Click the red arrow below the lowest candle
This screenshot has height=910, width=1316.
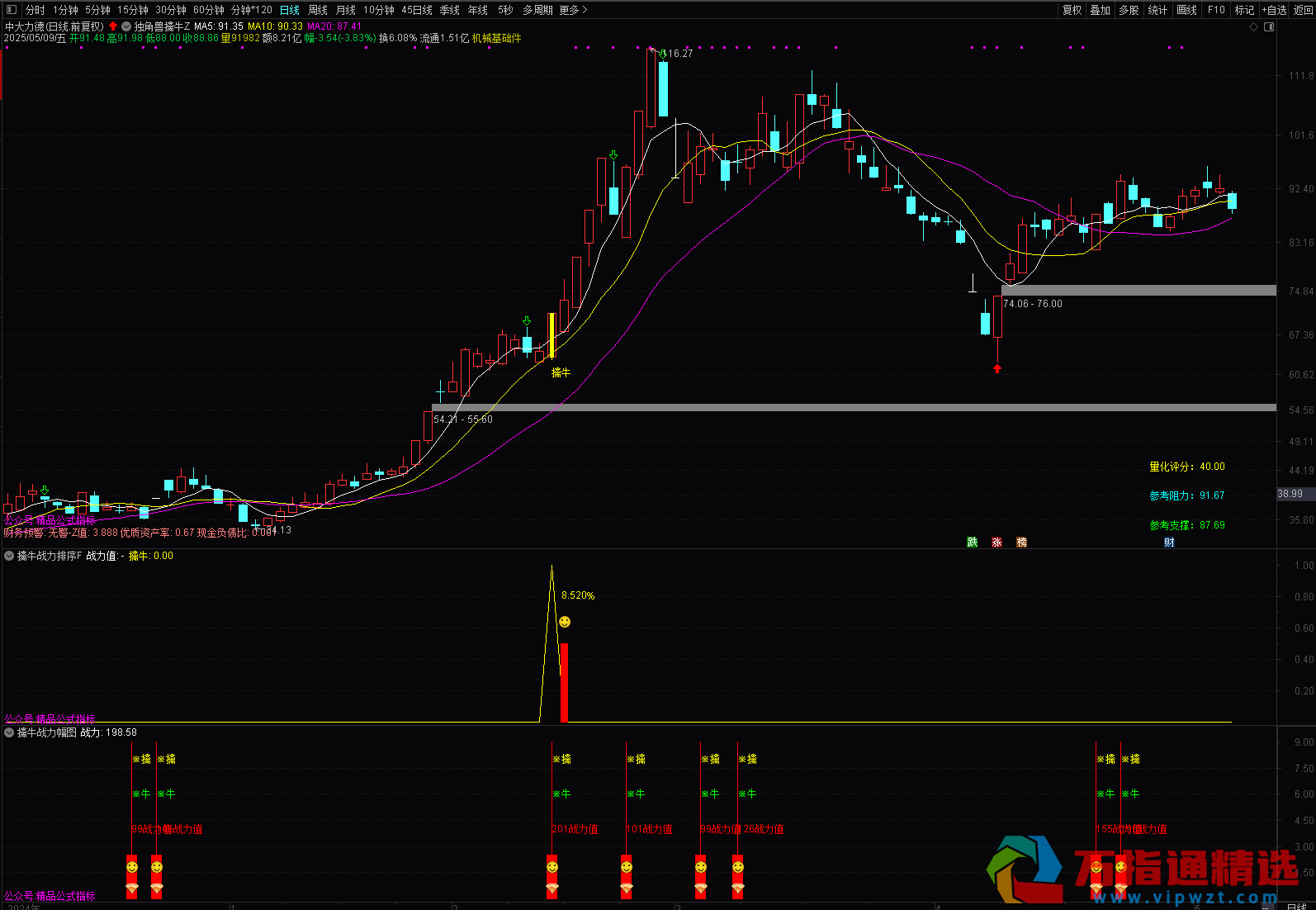(x=997, y=368)
